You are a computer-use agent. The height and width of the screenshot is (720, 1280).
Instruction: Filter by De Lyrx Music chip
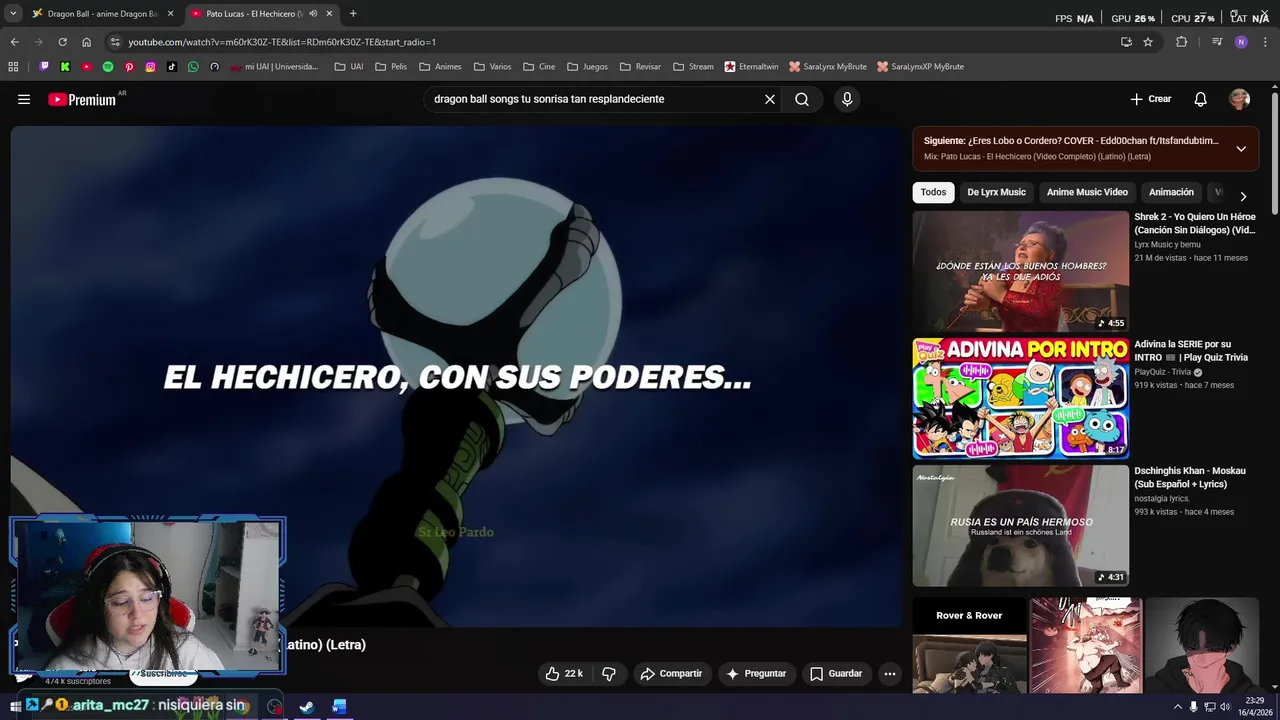[x=996, y=192]
